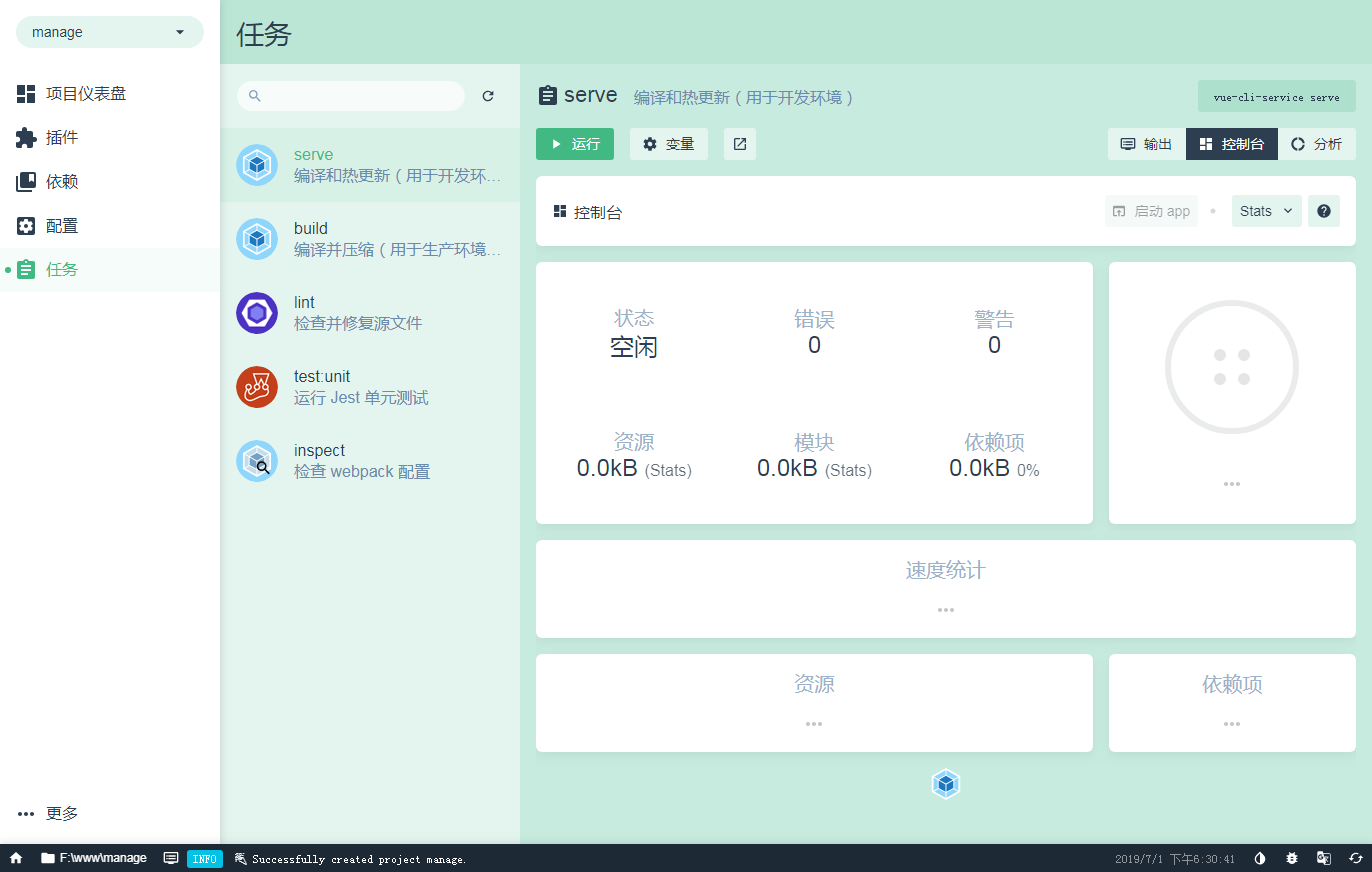Viewport: 1372px width, 872px height.
Task: Open the help question mark icon
Action: click(1323, 211)
